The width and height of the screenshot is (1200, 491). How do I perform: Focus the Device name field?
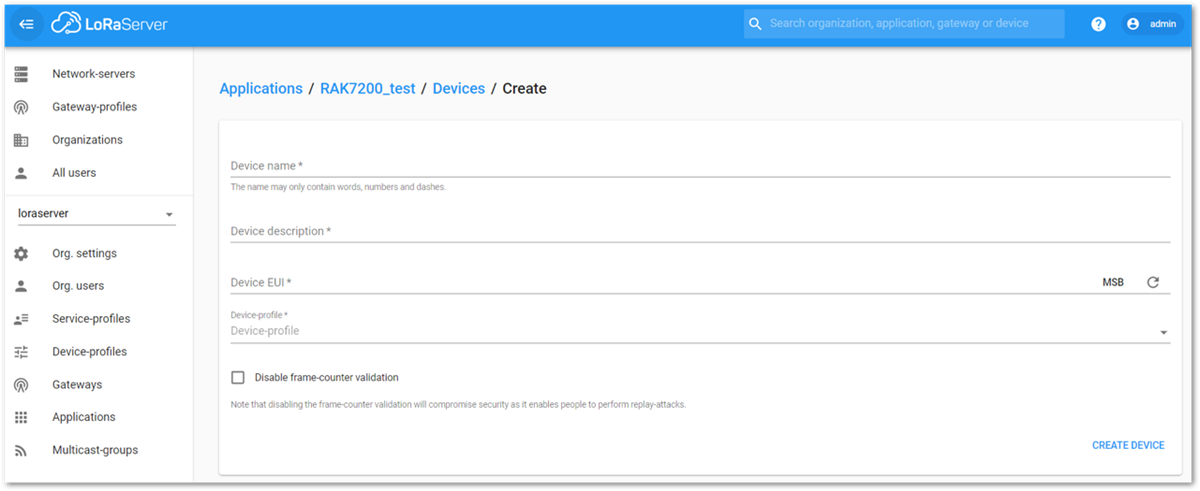(700, 166)
